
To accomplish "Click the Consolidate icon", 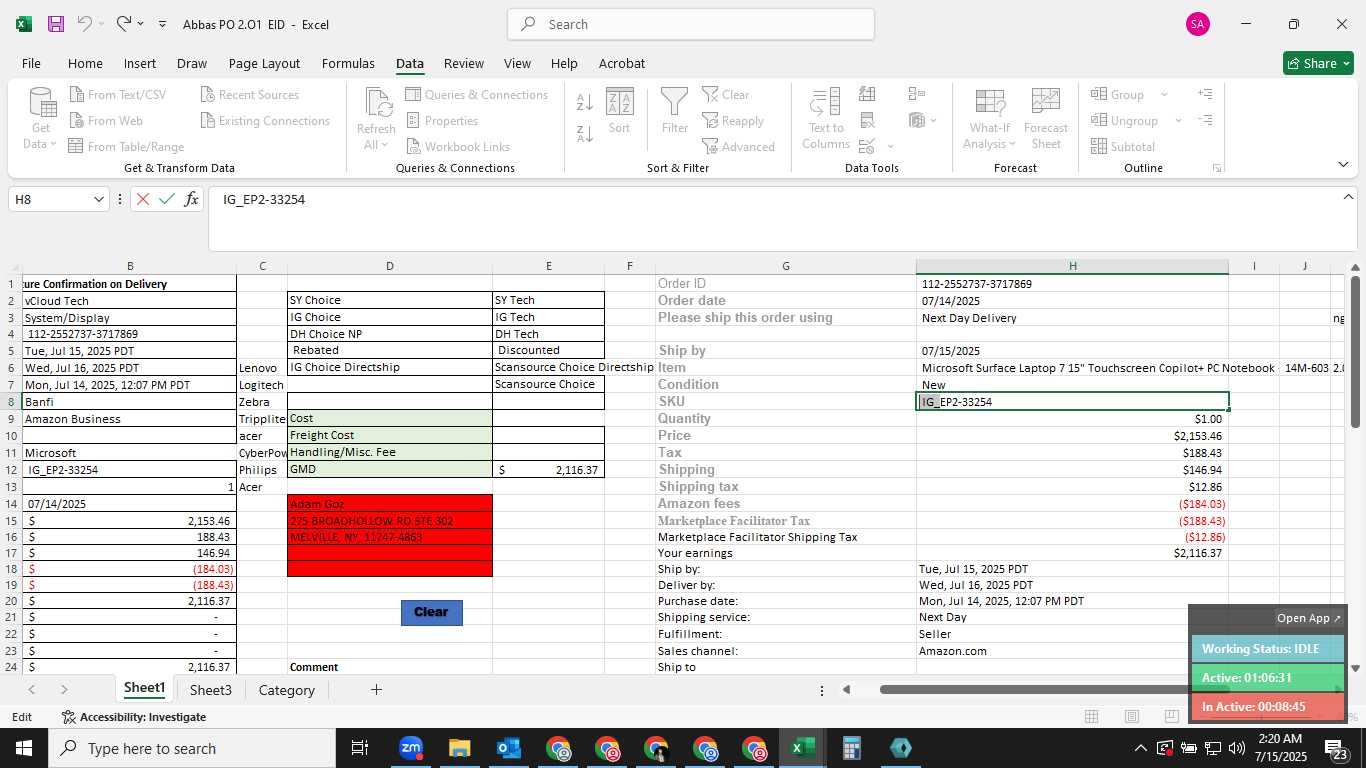I will (917, 95).
